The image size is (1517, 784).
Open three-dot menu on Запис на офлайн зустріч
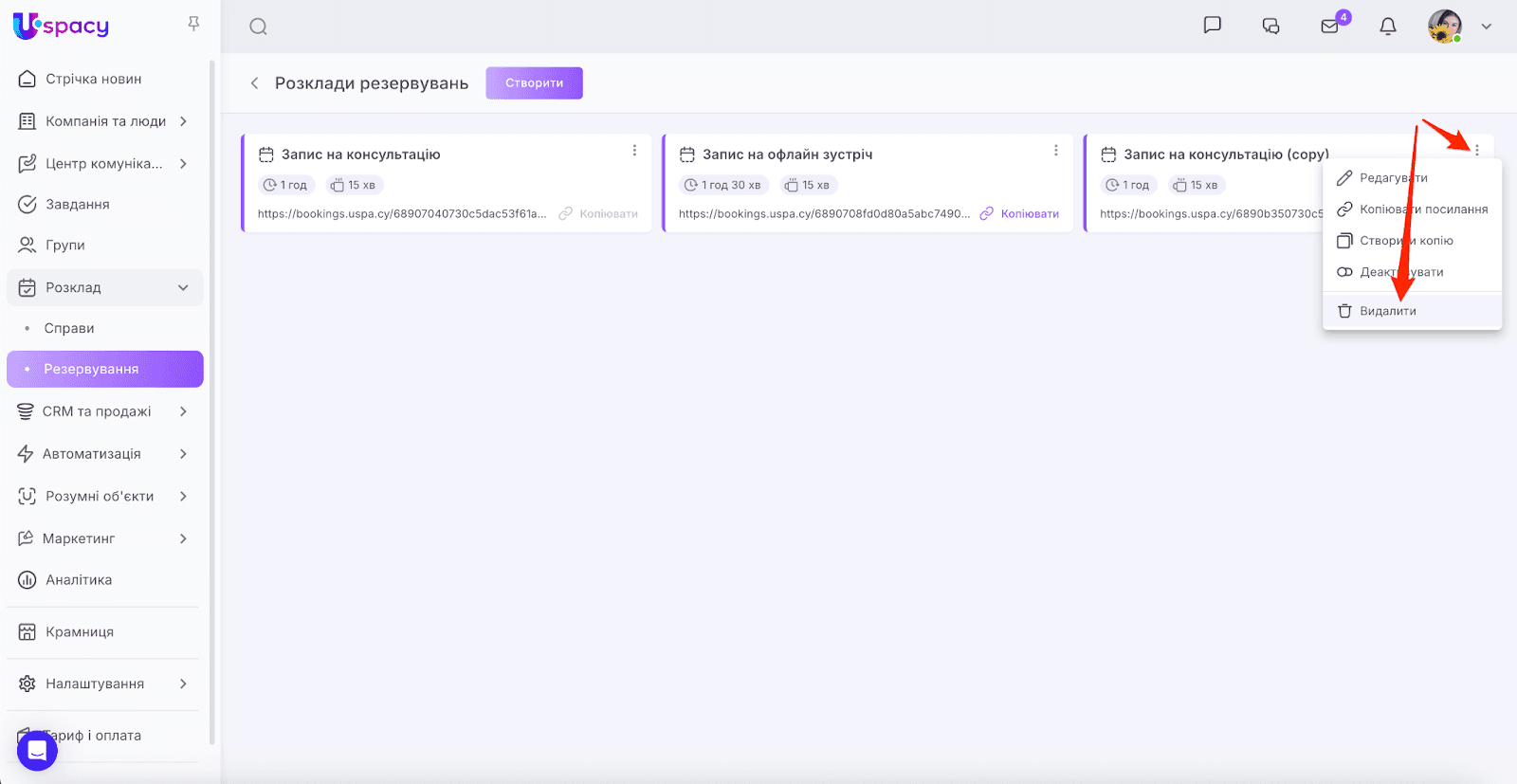pyautogui.click(x=1055, y=151)
